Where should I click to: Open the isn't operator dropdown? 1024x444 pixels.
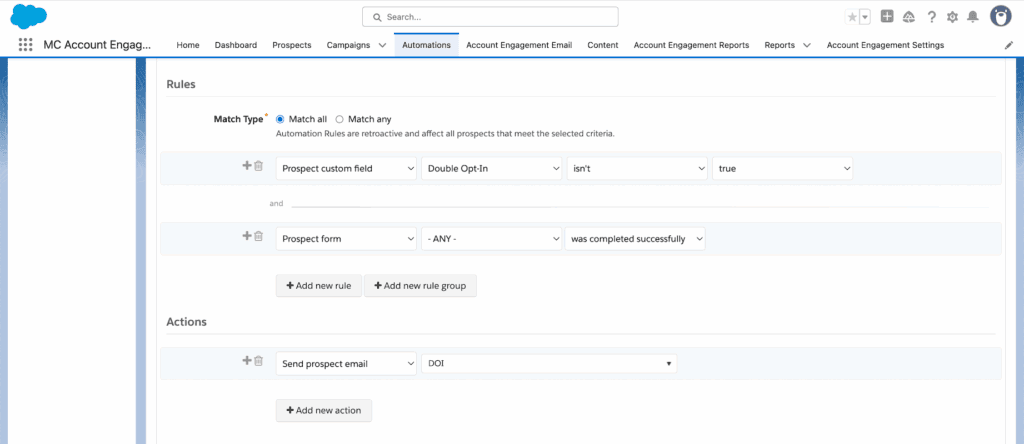[637, 168]
